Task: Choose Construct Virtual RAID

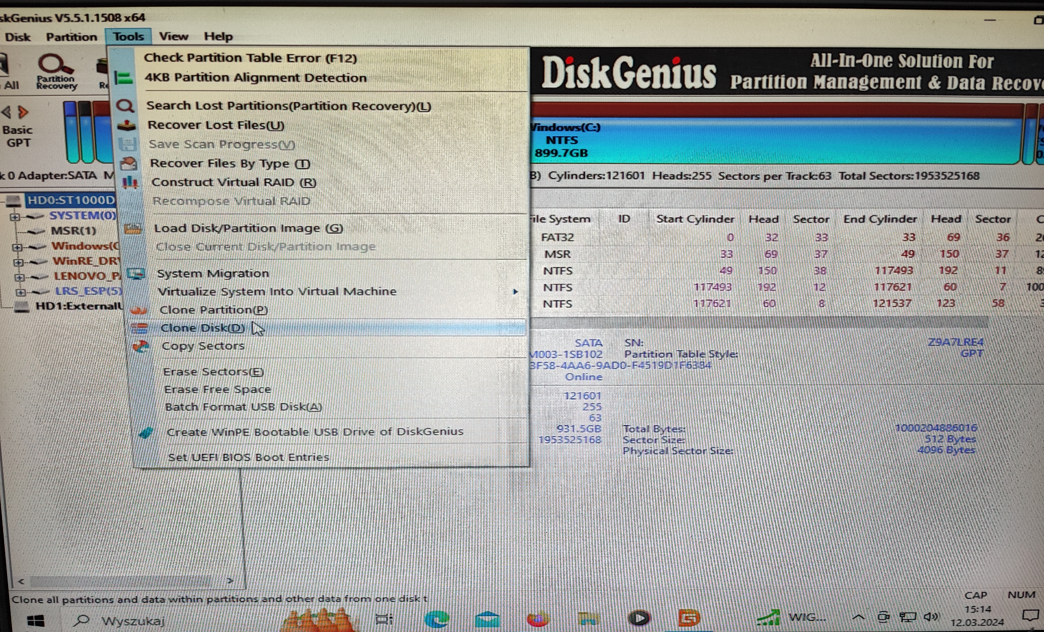Action: click(x=234, y=182)
